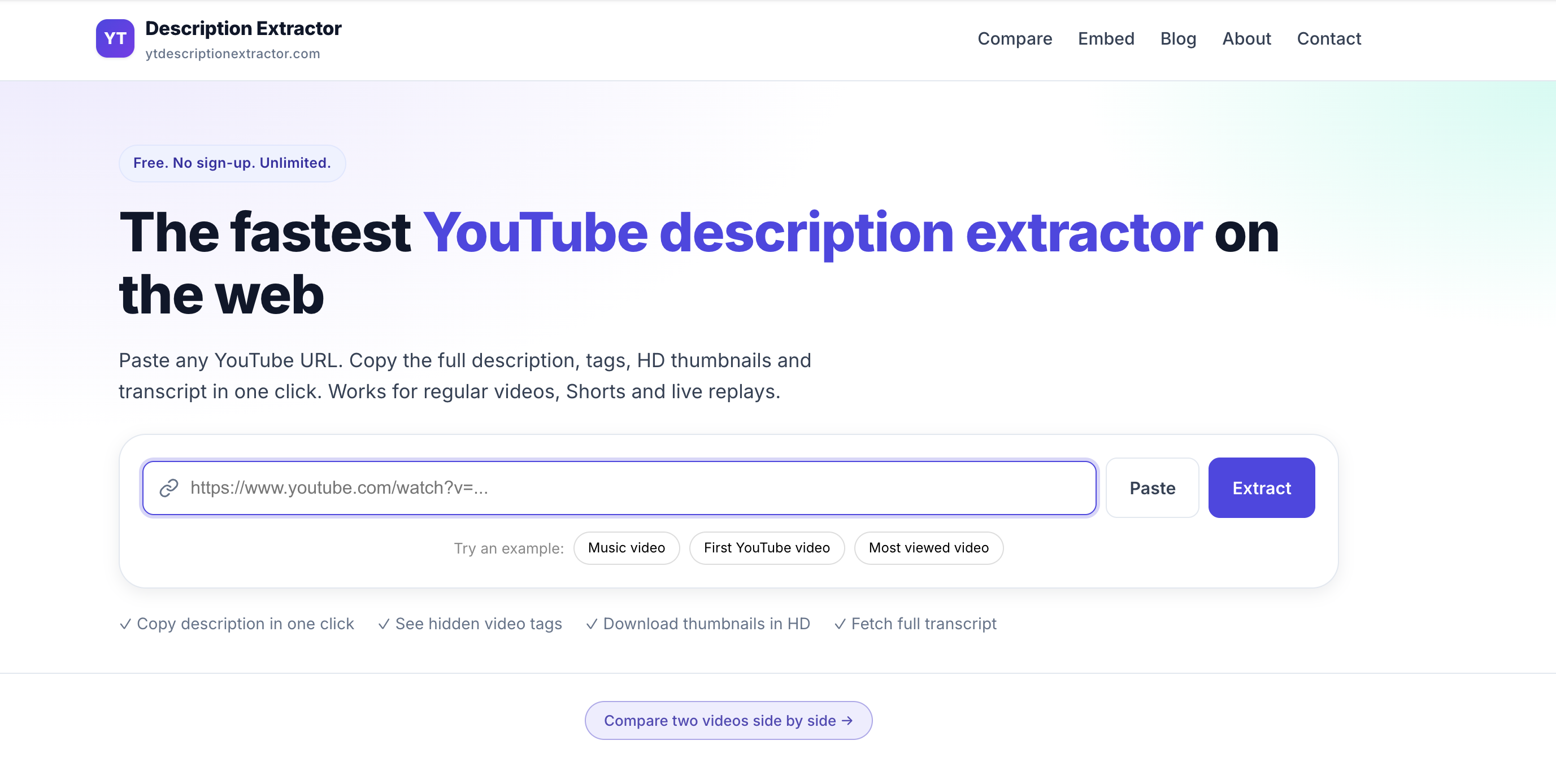Viewport: 1556px width, 784px height.
Task: Go to the Embed nav item
Action: [x=1106, y=38]
